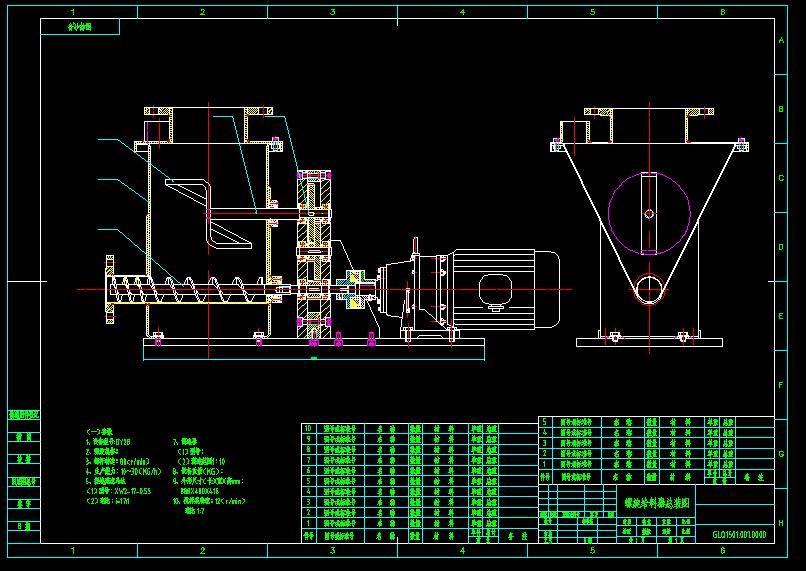
Task: Click the 螺旋给料器总装图 title text
Action: tap(657, 502)
